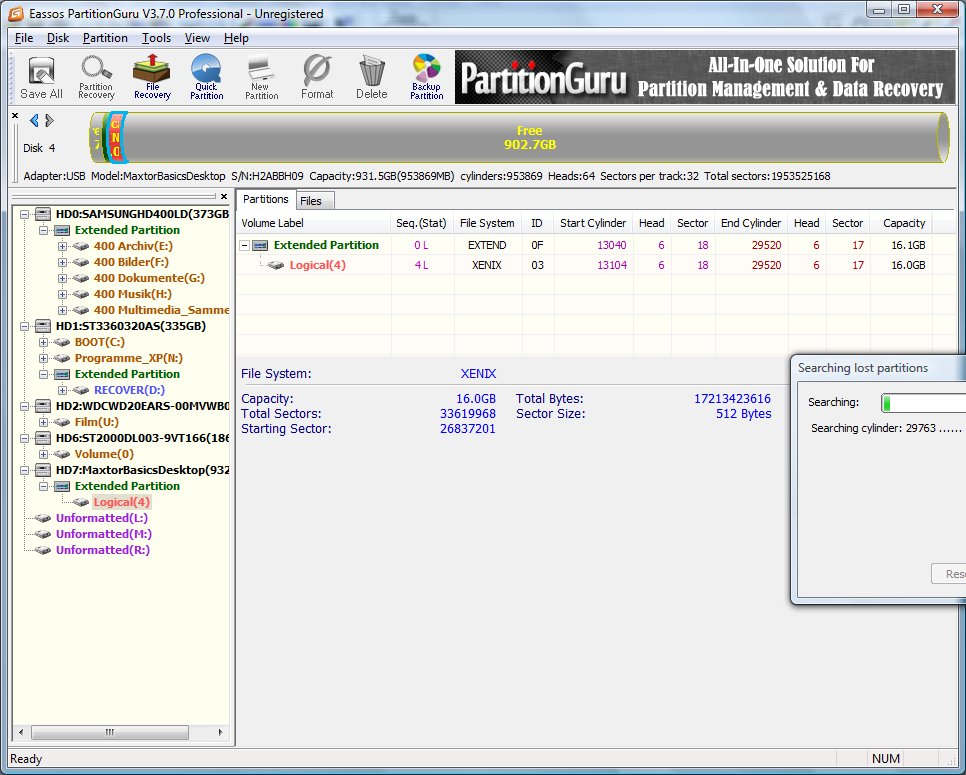
Task: Click the highlighted partition segment in disk map
Action: click(116, 137)
